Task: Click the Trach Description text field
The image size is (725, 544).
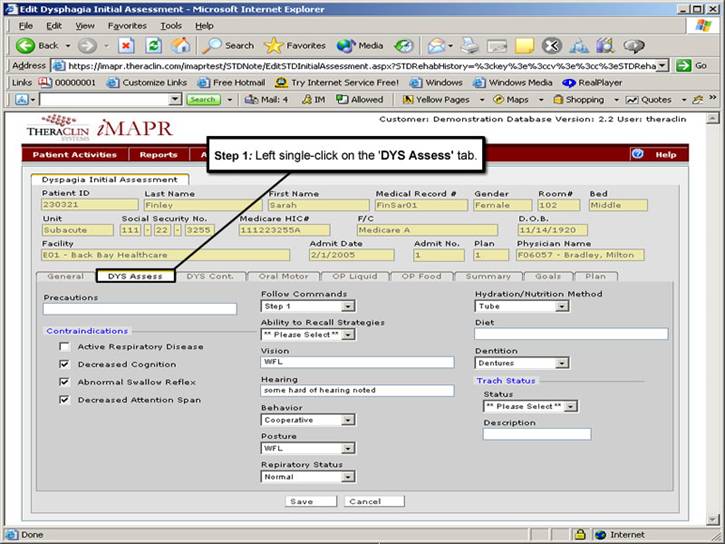Action: pyautogui.click(x=537, y=434)
